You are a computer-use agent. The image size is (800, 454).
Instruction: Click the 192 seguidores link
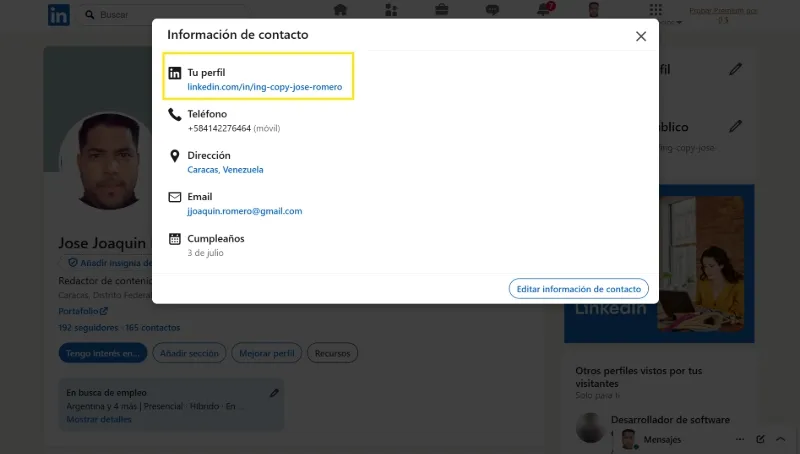88,327
